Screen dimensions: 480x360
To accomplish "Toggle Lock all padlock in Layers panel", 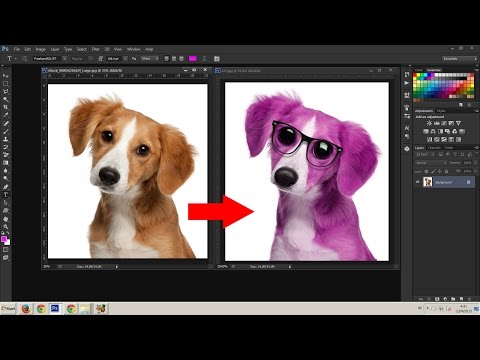I will 446,171.
